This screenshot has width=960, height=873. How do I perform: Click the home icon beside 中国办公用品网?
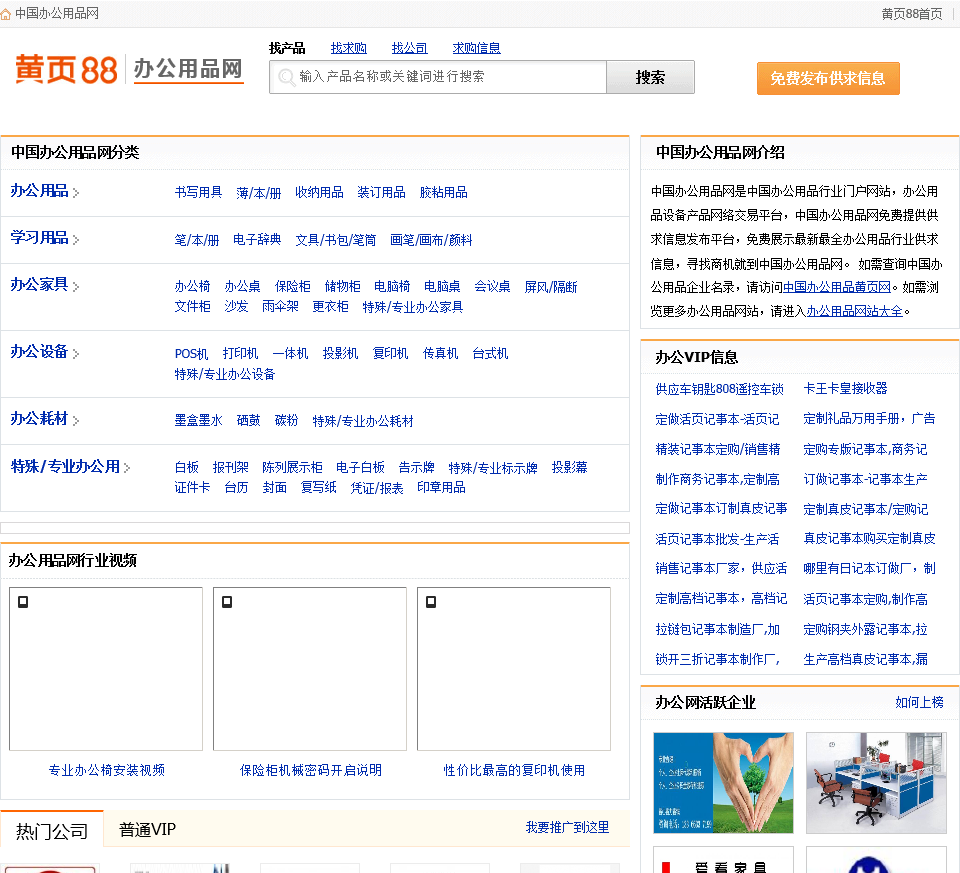(x=6, y=14)
